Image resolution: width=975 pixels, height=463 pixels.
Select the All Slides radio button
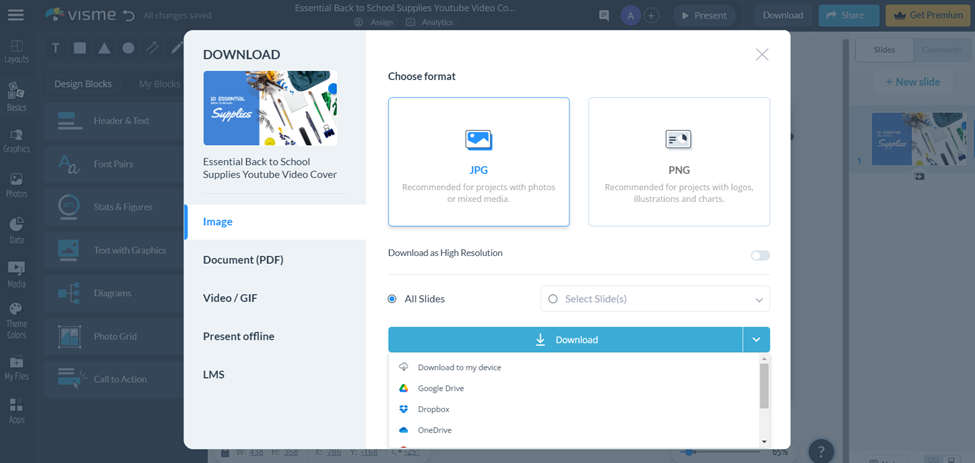(392, 299)
